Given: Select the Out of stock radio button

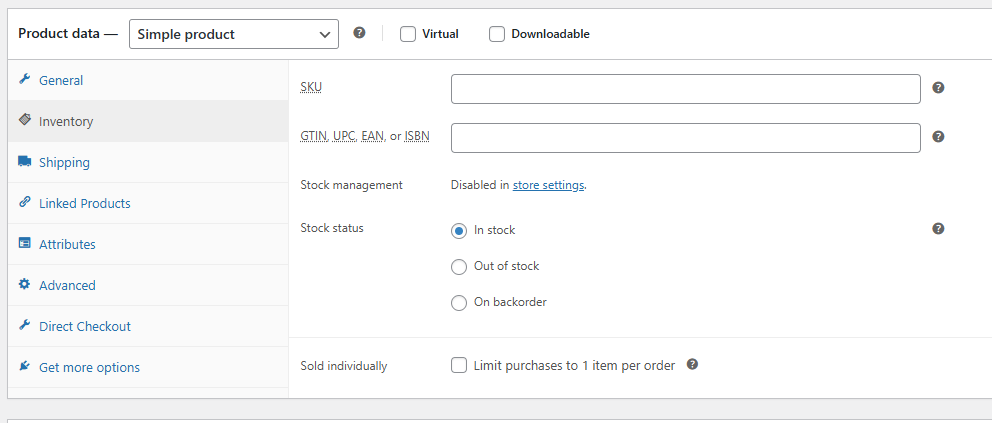Looking at the screenshot, I should [459, 267].
